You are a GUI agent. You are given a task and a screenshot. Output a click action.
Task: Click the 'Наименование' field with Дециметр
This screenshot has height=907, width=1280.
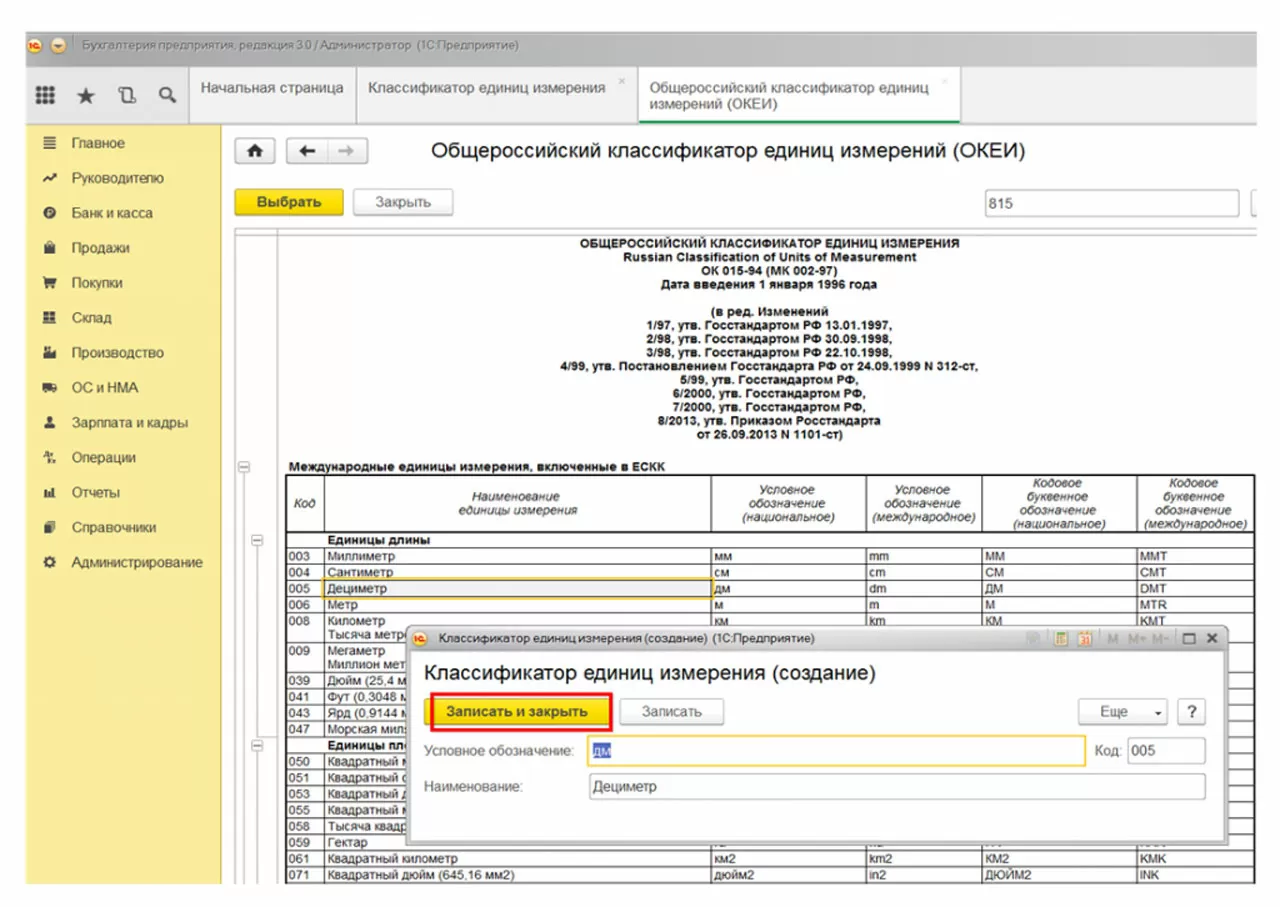[896, 786]
